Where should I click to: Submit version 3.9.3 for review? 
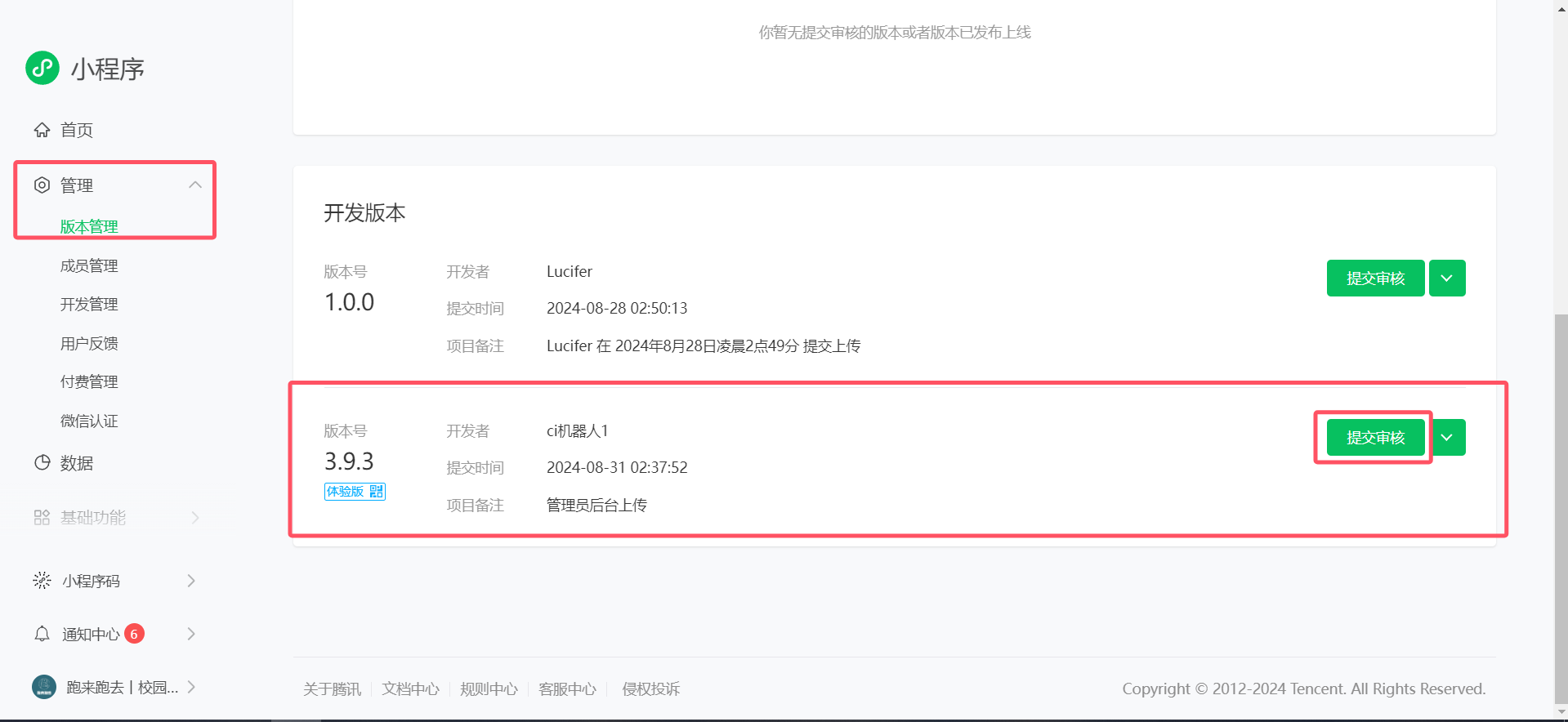(1375, 438)
